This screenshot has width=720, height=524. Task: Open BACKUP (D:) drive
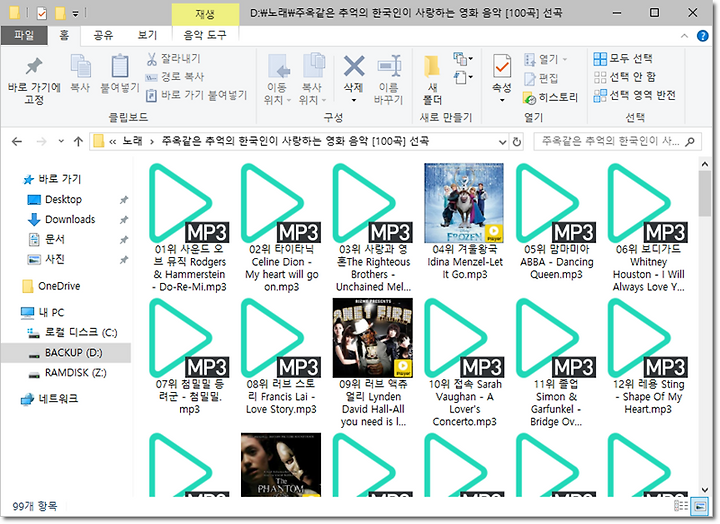point(65,353)
